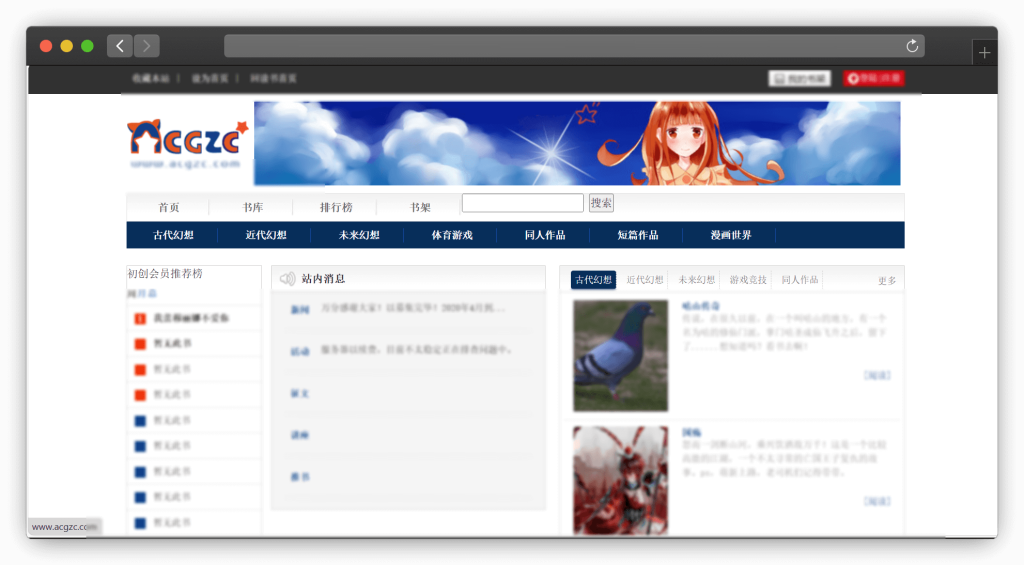Click the blue month tab under 推荐榜 heading

coord(148,294)
